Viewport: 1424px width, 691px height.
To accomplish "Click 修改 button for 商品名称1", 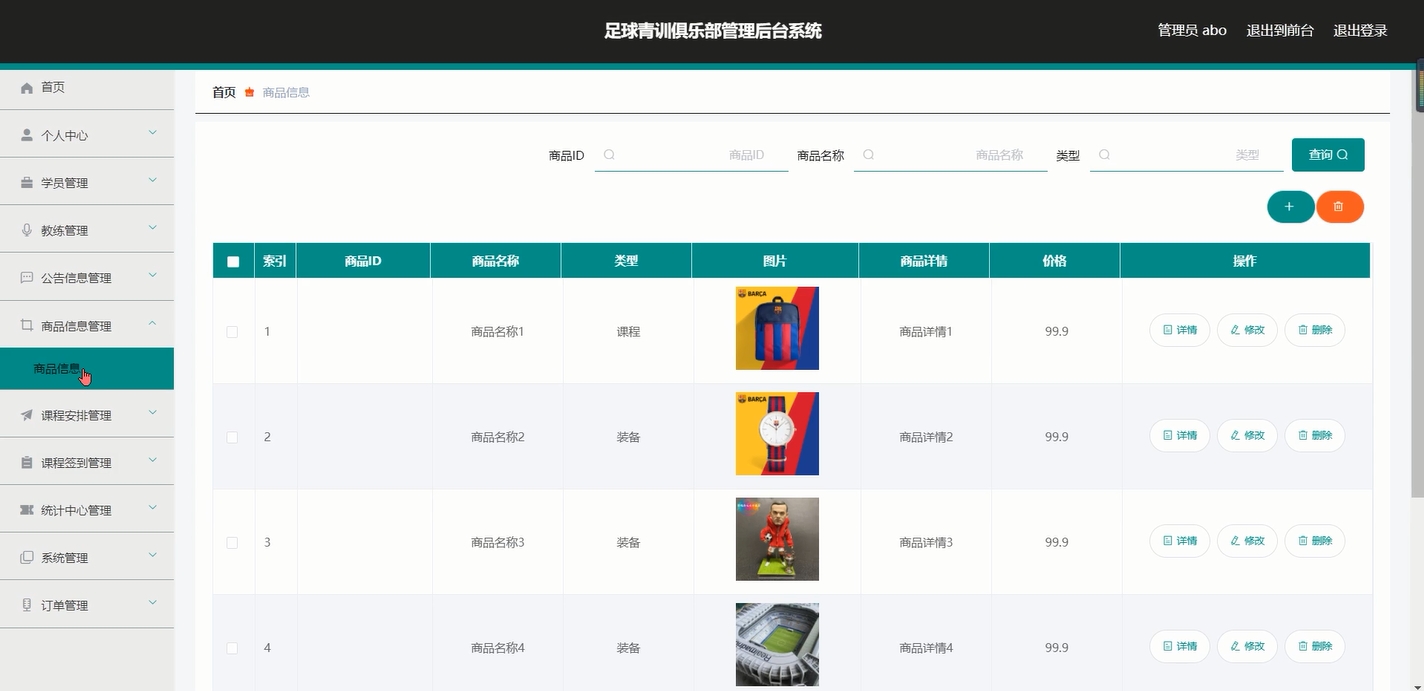I will [x=1247, y=330].
